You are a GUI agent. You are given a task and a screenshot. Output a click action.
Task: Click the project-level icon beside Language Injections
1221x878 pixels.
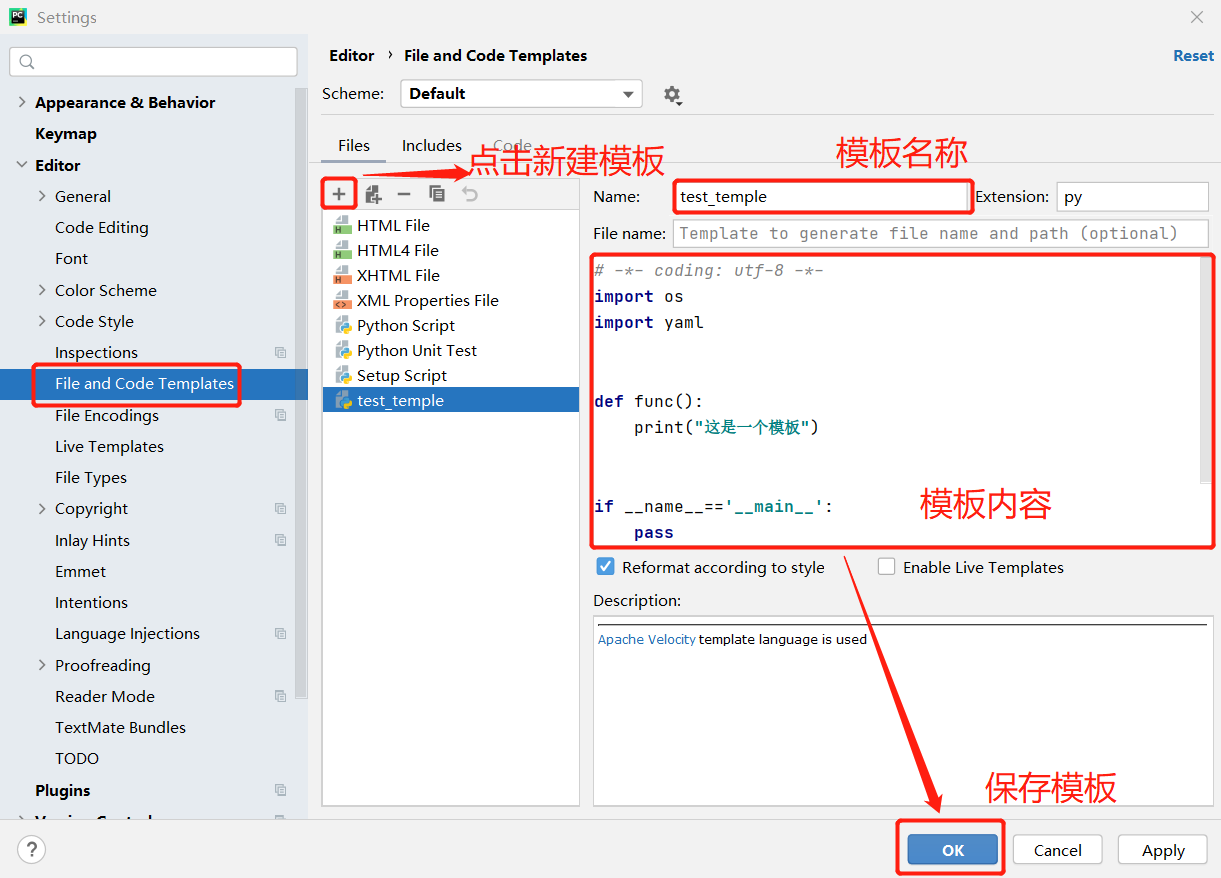click(x=280, y=634)
